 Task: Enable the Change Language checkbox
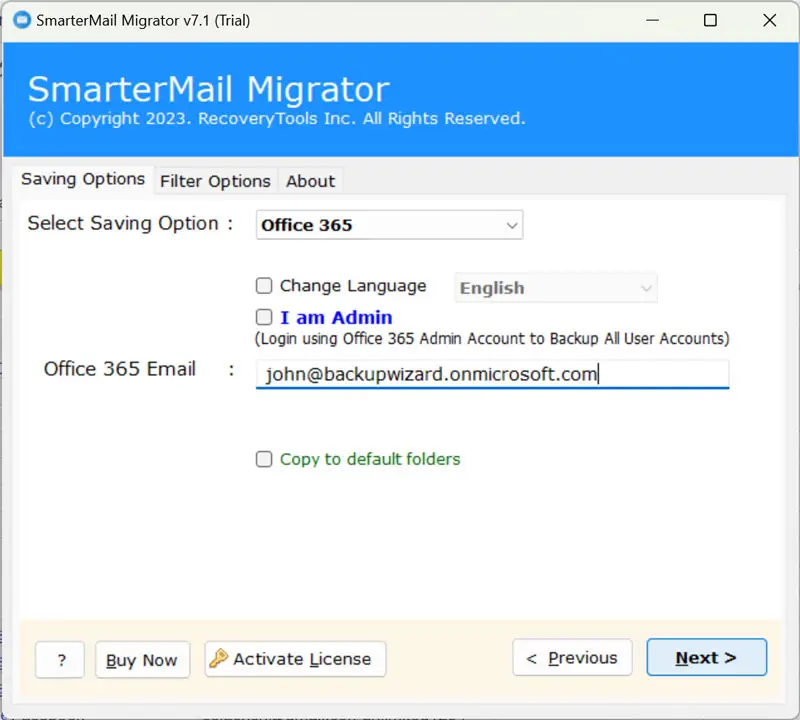point(264,286)
